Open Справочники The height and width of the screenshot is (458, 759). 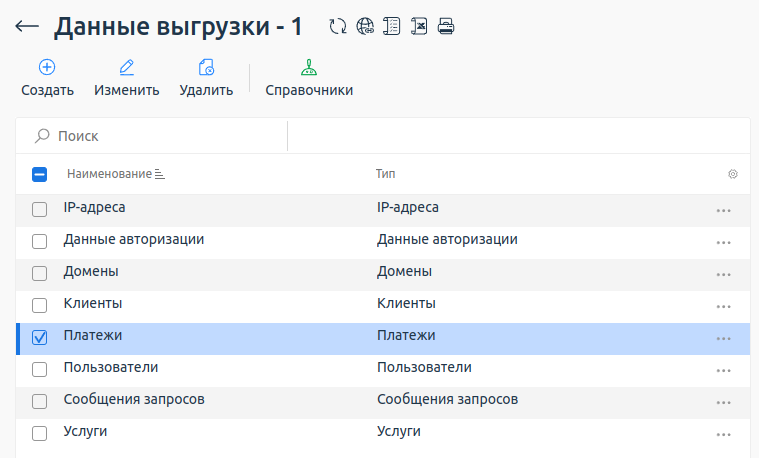(x=309, y=79)
